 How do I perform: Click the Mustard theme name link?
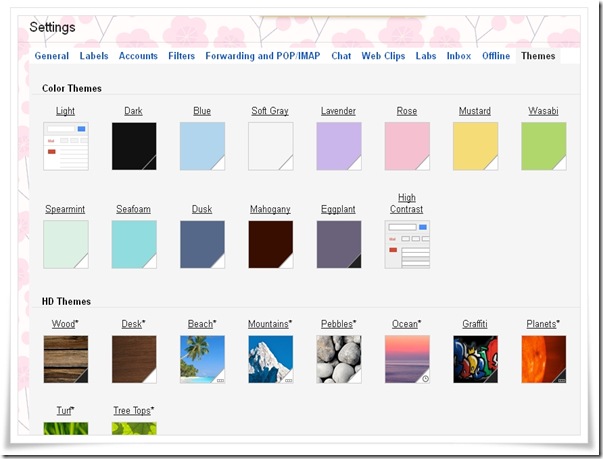coord(475,111)
